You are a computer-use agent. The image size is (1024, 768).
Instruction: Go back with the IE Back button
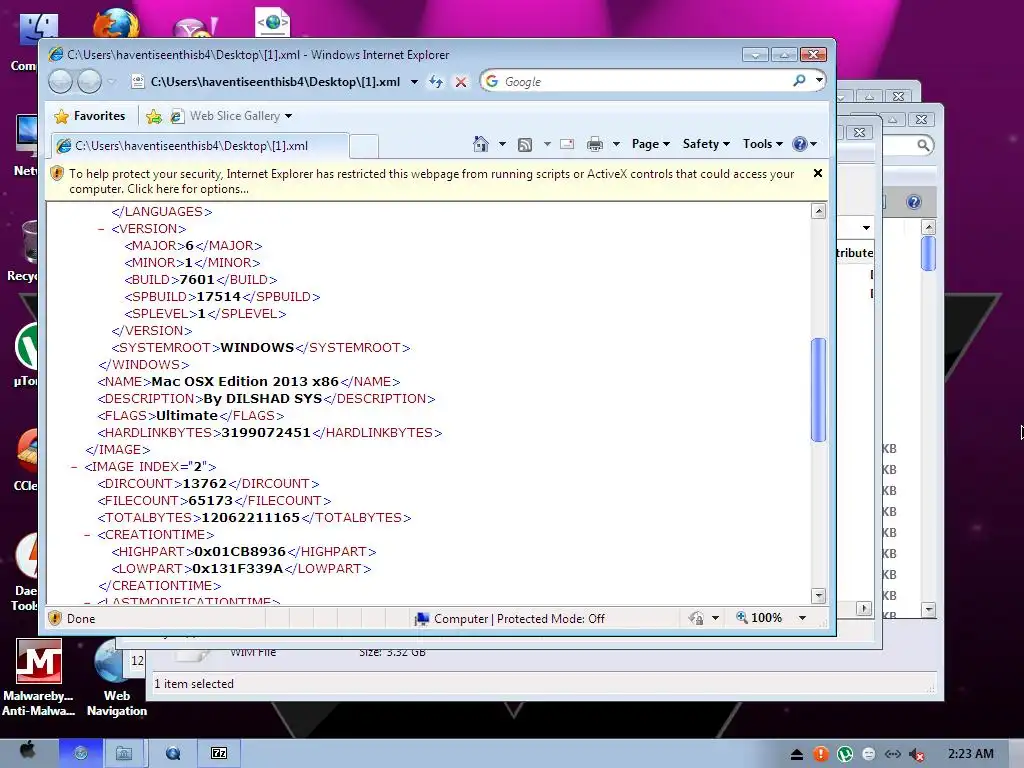(61, 82)
